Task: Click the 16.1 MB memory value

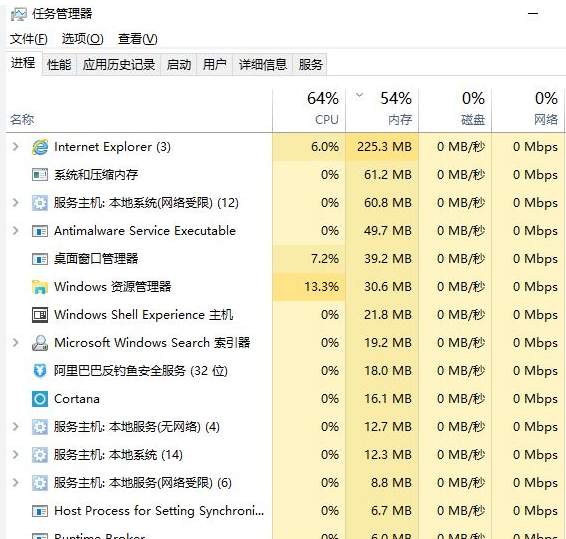Action: tap(388, 399)
